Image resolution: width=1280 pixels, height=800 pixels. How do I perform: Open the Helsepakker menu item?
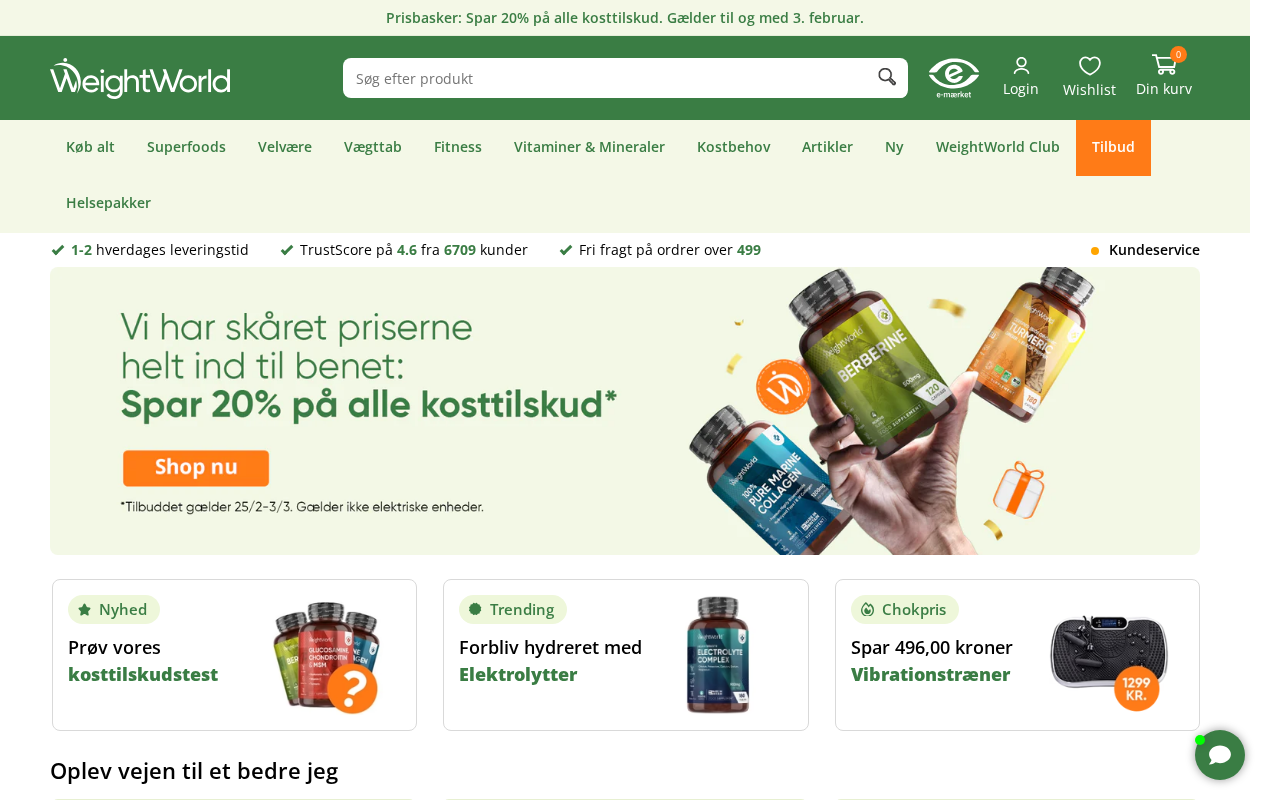(108, 203)
